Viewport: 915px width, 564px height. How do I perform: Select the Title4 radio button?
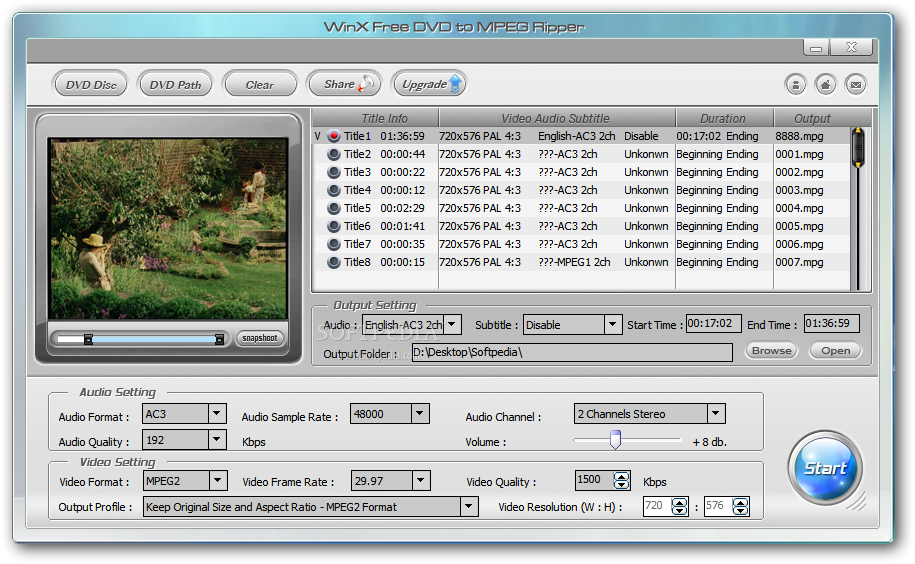334,190
